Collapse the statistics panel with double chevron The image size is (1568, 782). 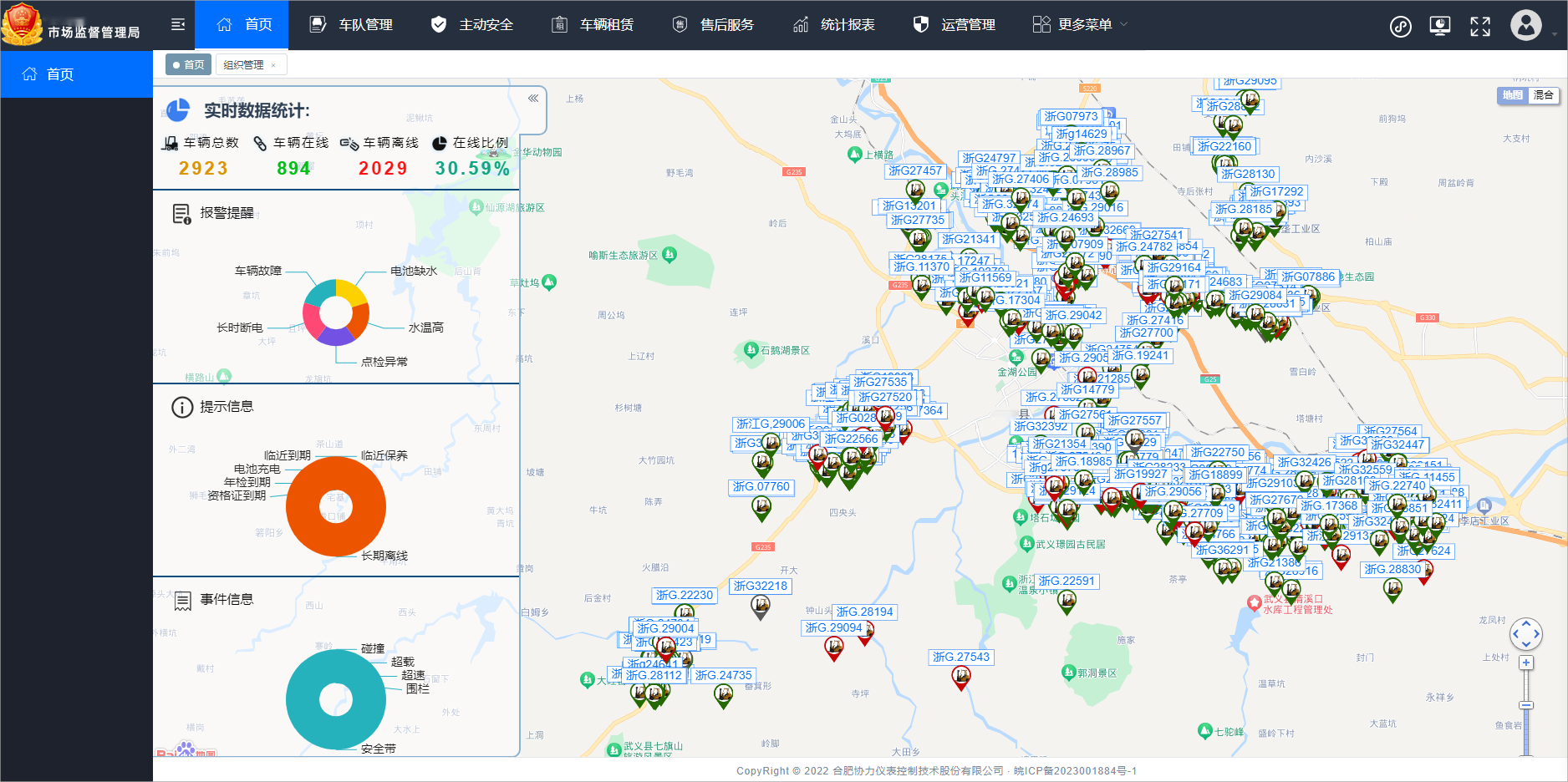pyautogui.click(x=533, y=99)
